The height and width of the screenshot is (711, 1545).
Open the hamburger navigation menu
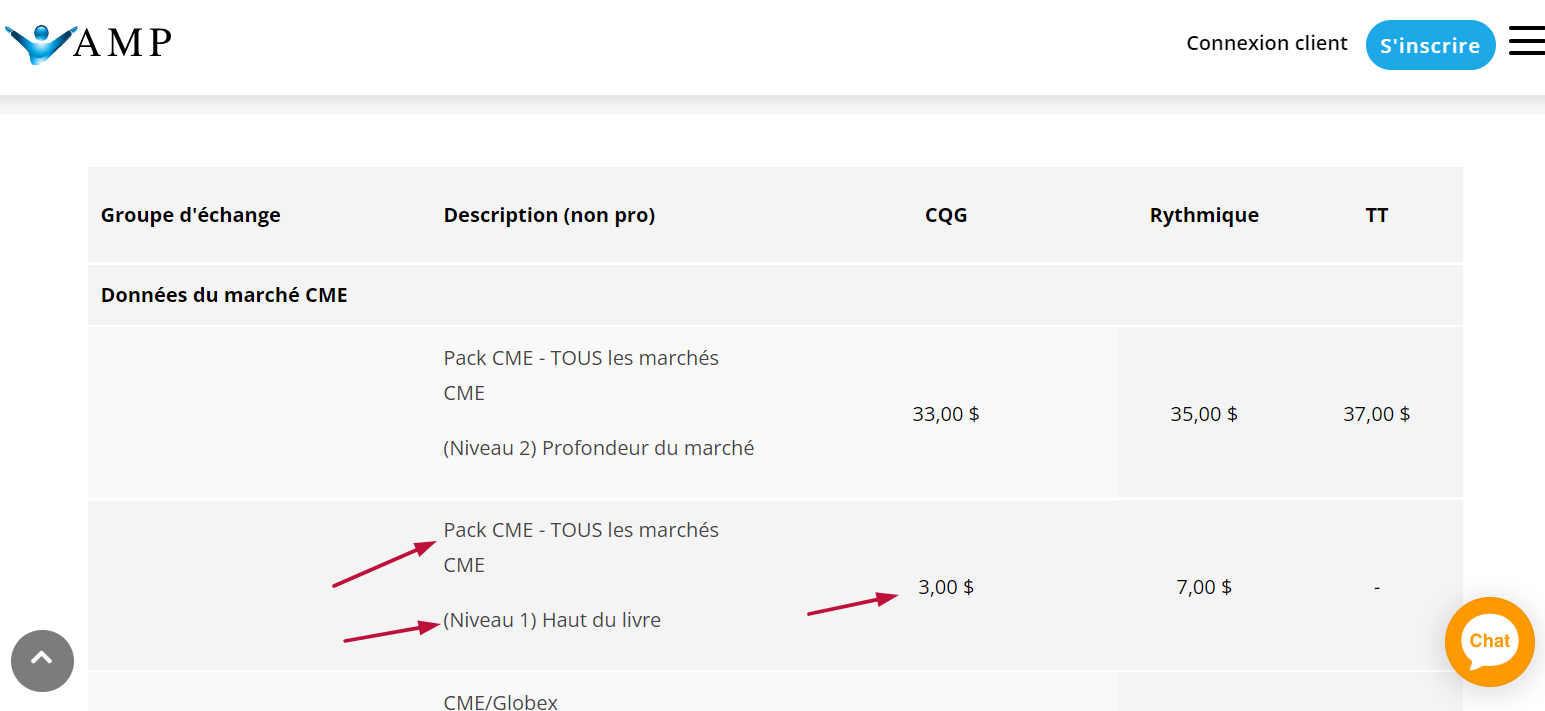pos(1526,41)
